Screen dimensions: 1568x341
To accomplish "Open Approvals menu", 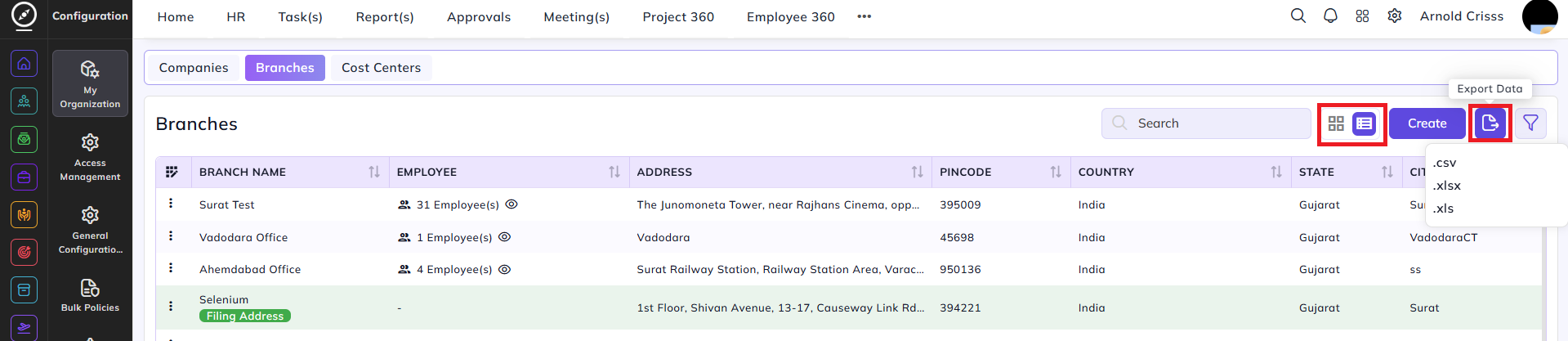I will (479, 16).
